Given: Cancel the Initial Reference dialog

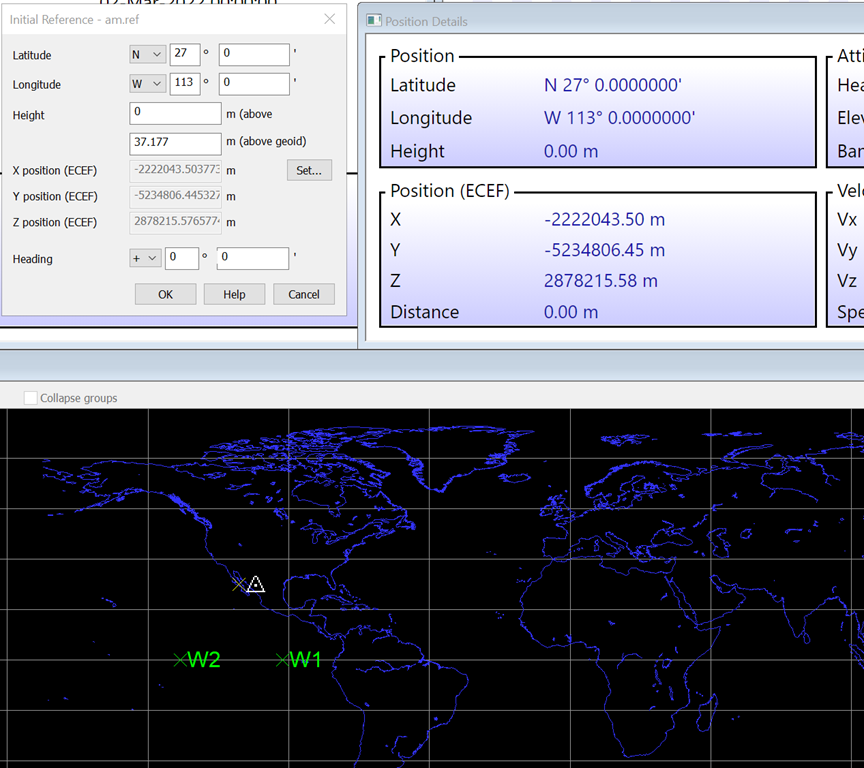Looking at the screenshot, I should pos(304,294).
